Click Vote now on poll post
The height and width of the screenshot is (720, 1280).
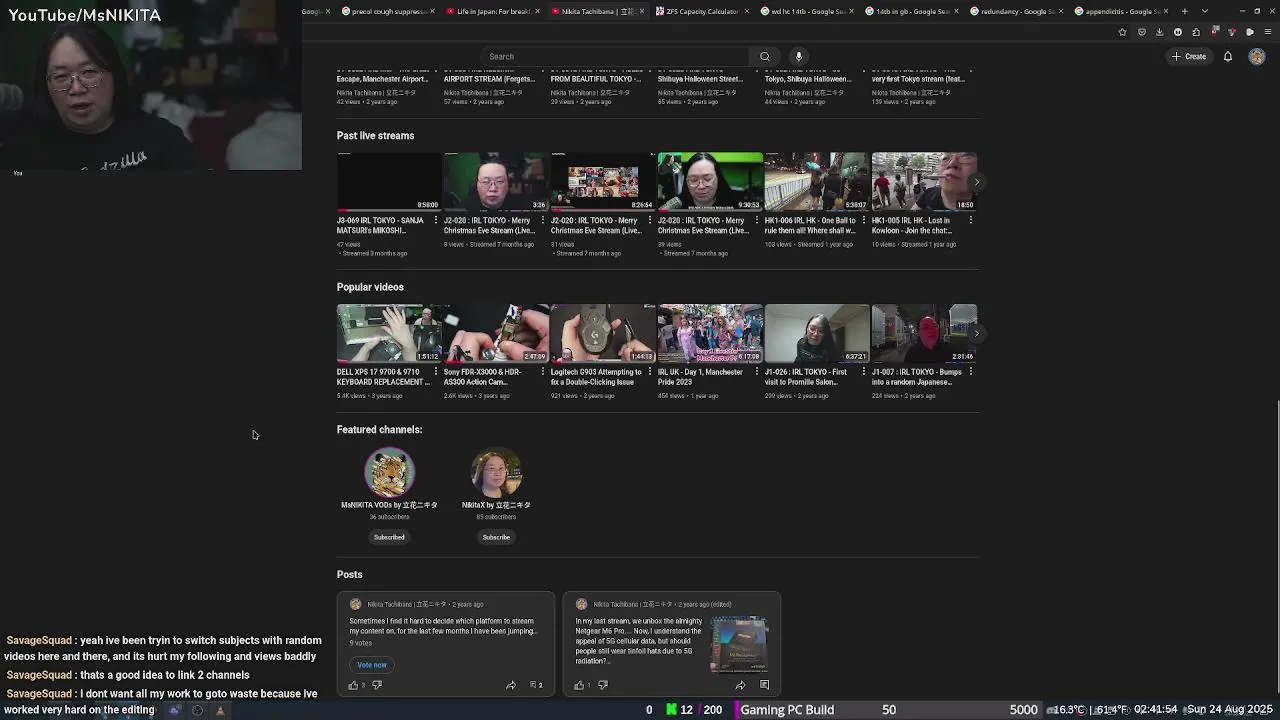click(x=372, y=665)
